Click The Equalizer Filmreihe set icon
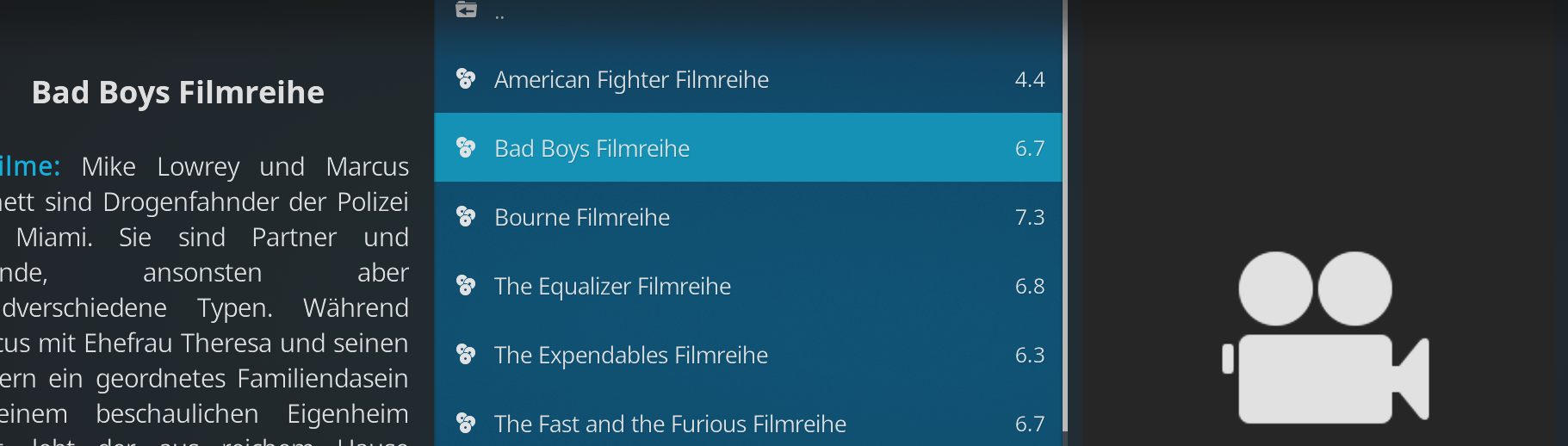Screen dimensions: 1568x446 (466, 286)
